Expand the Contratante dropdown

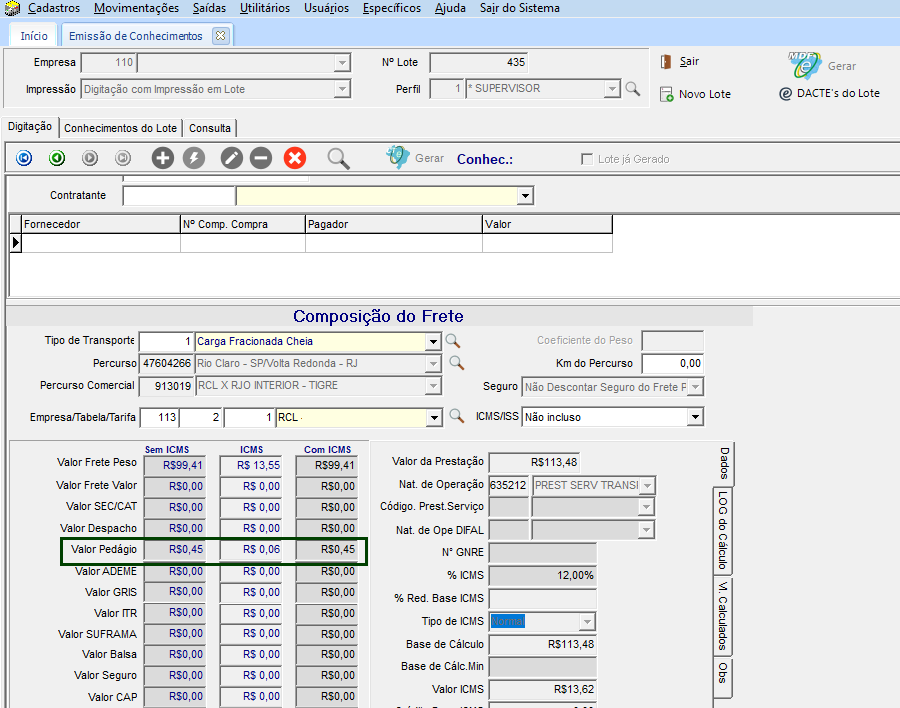coord(525,196)
